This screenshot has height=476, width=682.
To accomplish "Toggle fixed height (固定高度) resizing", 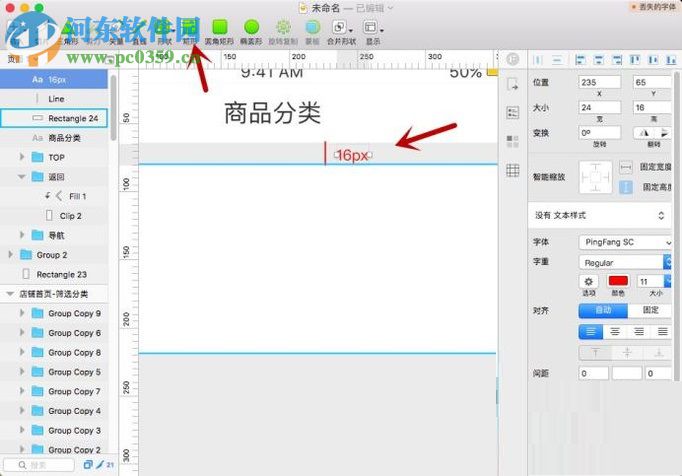I will [625, 187].
